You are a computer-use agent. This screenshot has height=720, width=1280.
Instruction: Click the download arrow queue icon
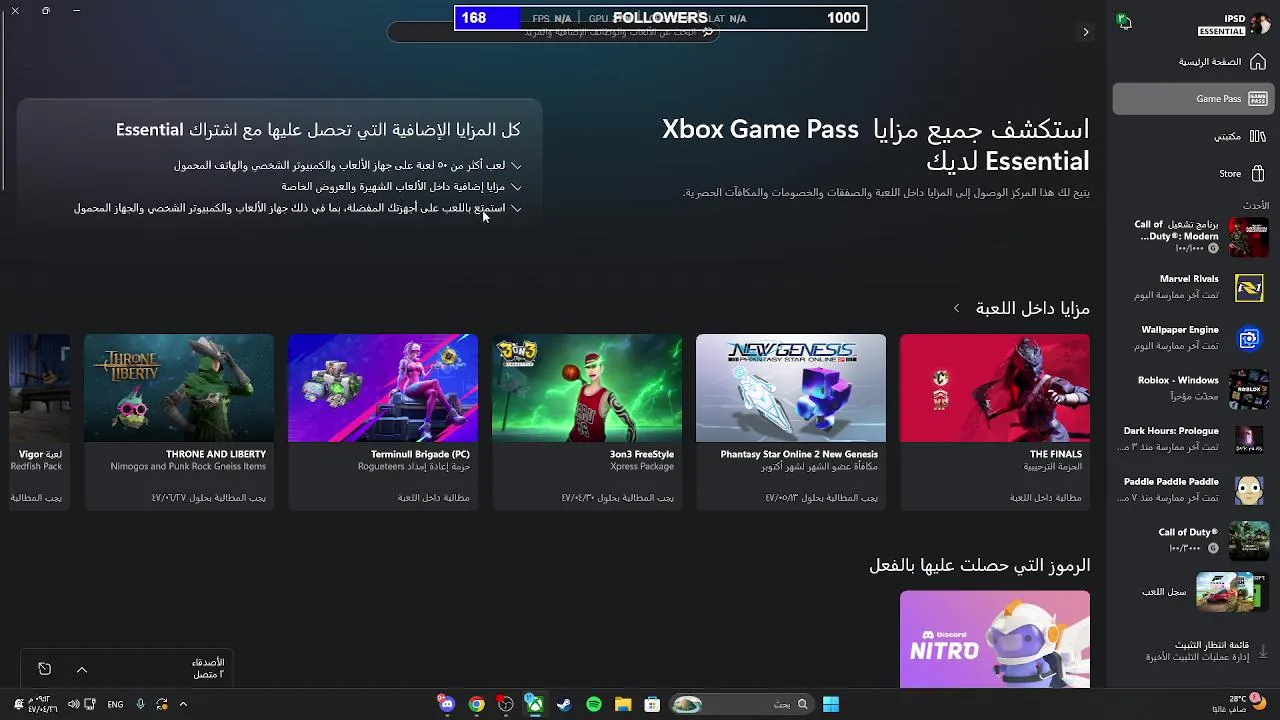point(1262,651)
